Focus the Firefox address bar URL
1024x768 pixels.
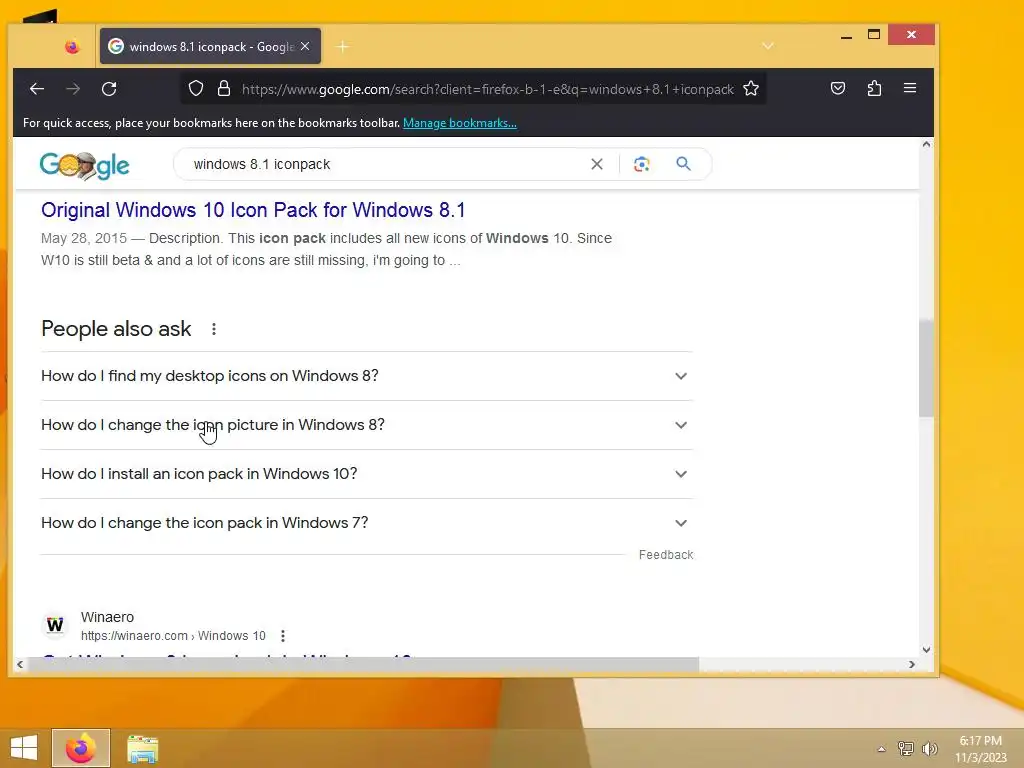pyautogui.click(x=487, y=89)
